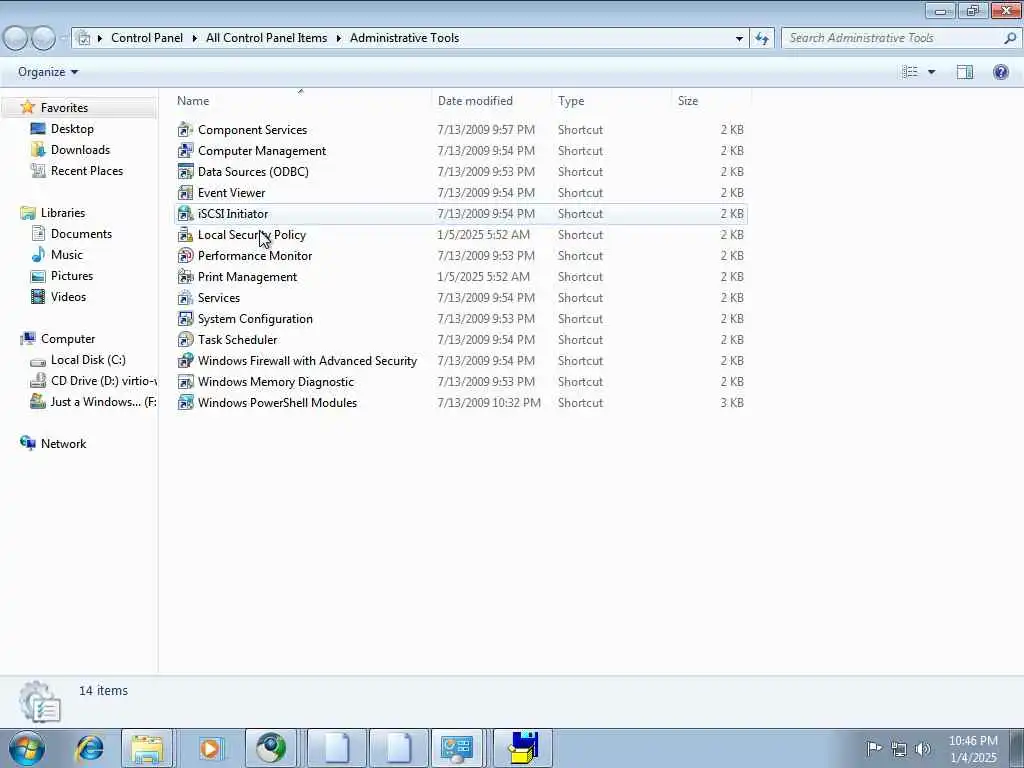Sort by the Type column header

[611, 101]
